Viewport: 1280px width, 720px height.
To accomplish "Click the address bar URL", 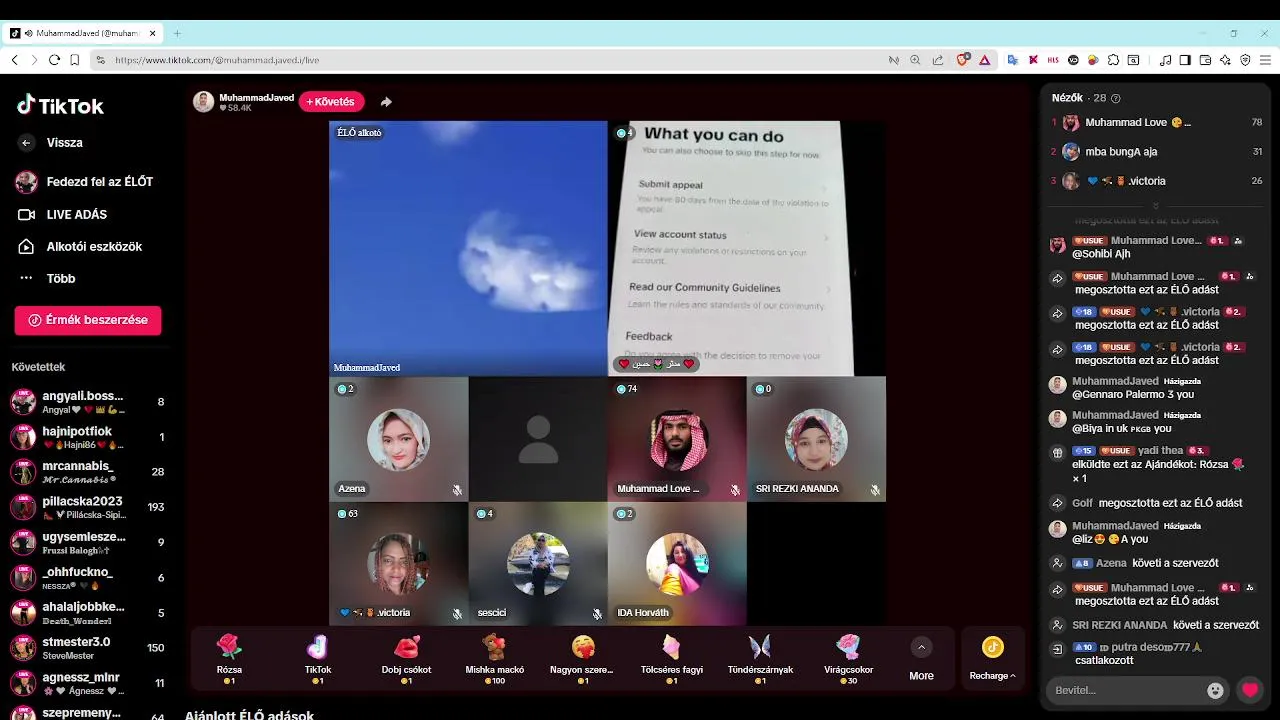I will coord(217,60).
